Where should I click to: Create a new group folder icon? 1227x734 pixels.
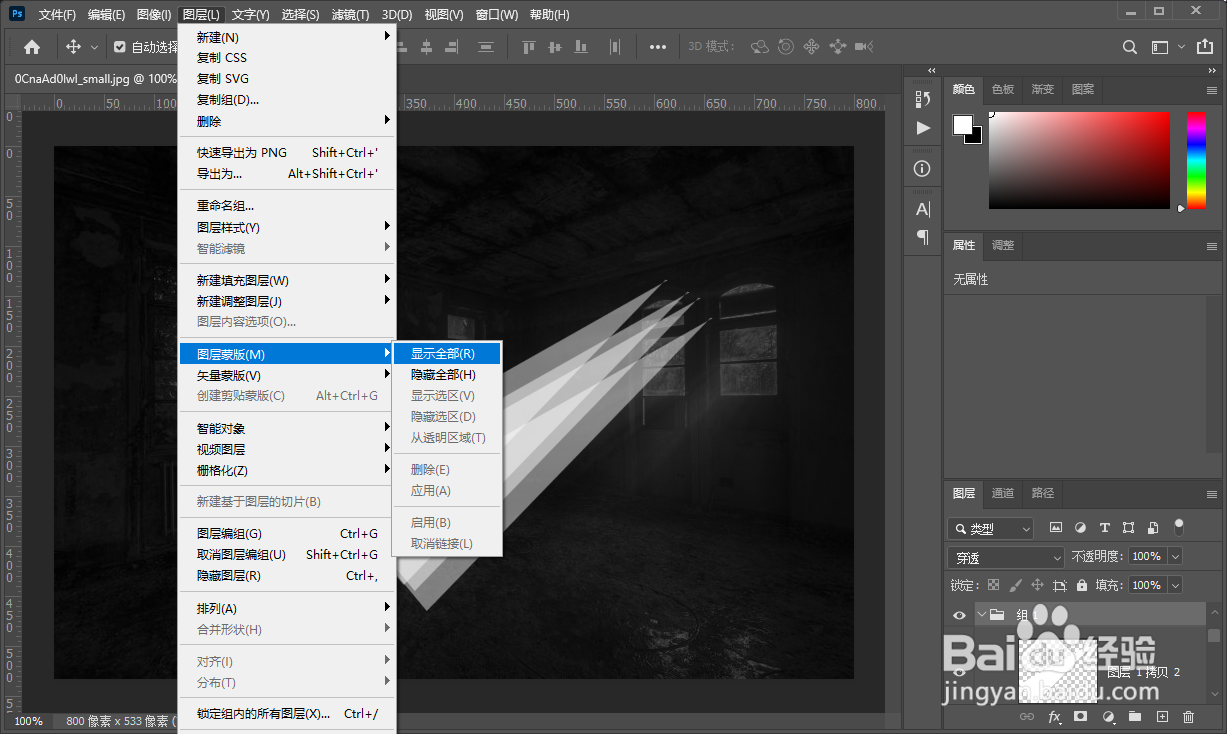[1135, 717]
